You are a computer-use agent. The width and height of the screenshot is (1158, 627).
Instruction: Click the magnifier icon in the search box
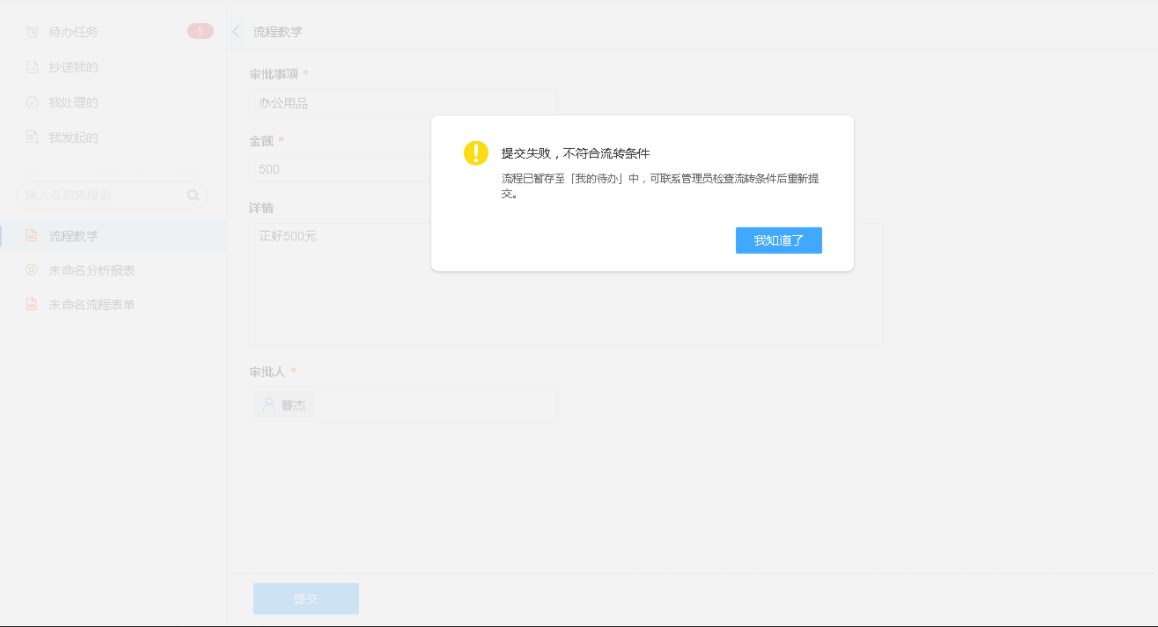click(x=193, y=195)
